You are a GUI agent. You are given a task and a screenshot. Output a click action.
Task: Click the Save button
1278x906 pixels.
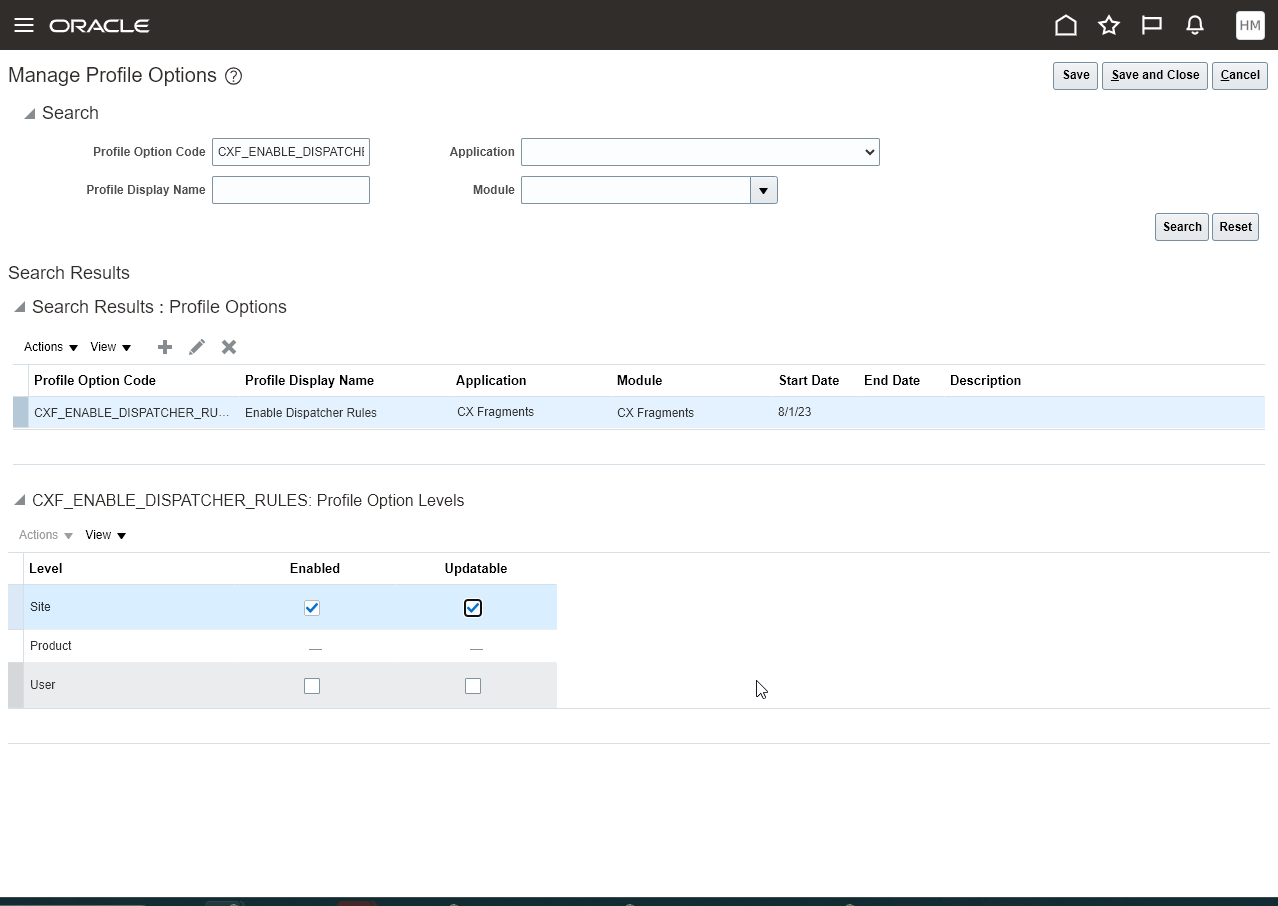[x=1076, y=75]
